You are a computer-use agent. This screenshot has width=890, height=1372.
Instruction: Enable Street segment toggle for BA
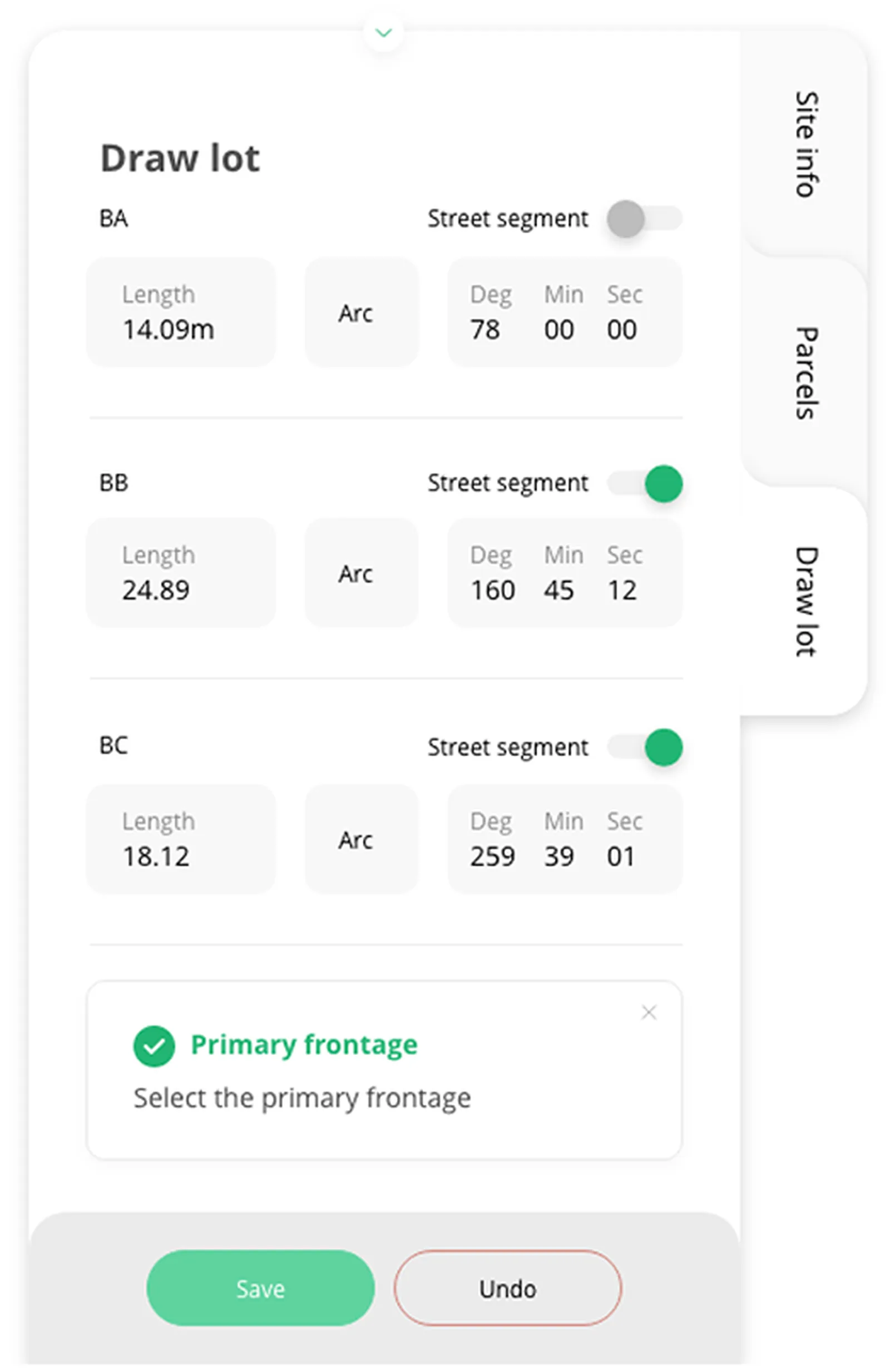(x=644, y=219)
